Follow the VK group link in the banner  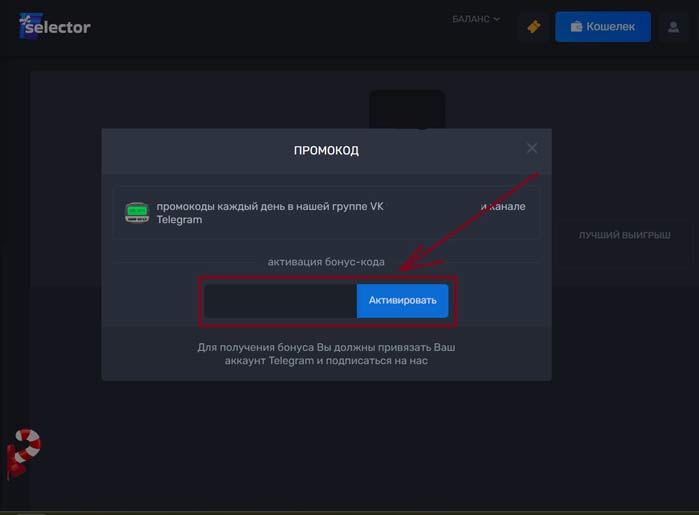pos(376,206)
